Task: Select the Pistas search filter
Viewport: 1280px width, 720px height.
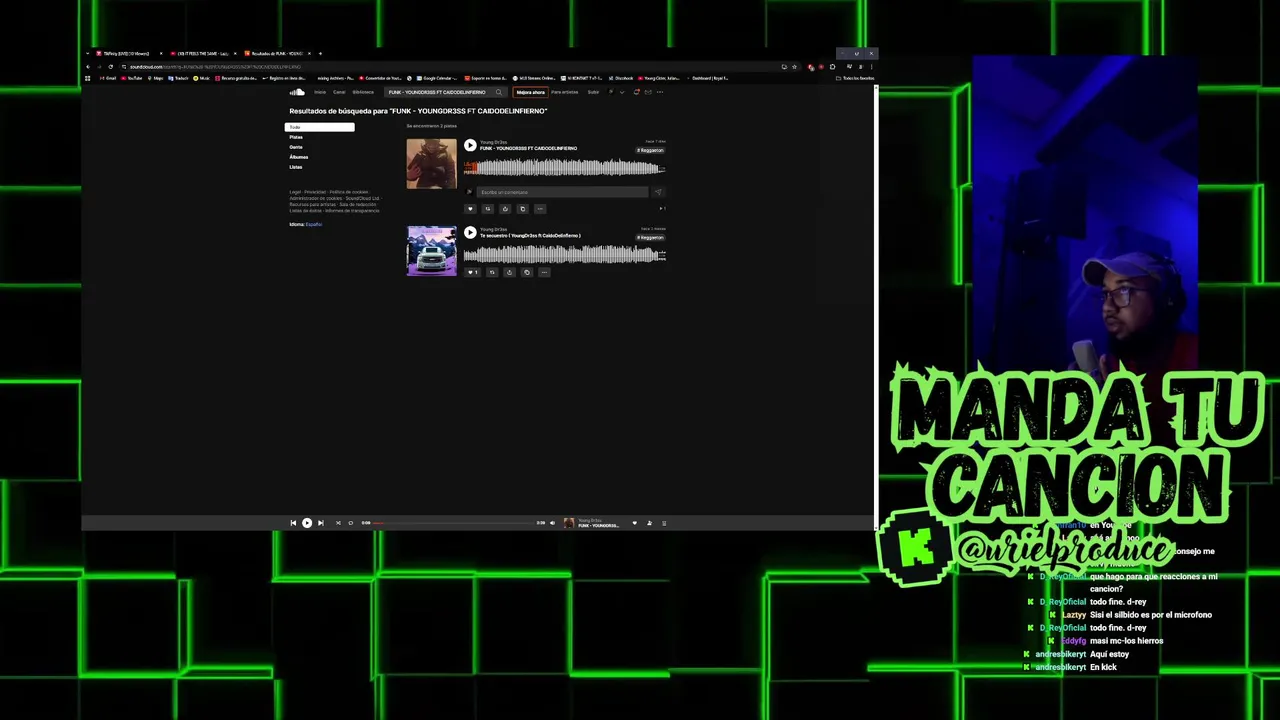Action: point(296,137)
